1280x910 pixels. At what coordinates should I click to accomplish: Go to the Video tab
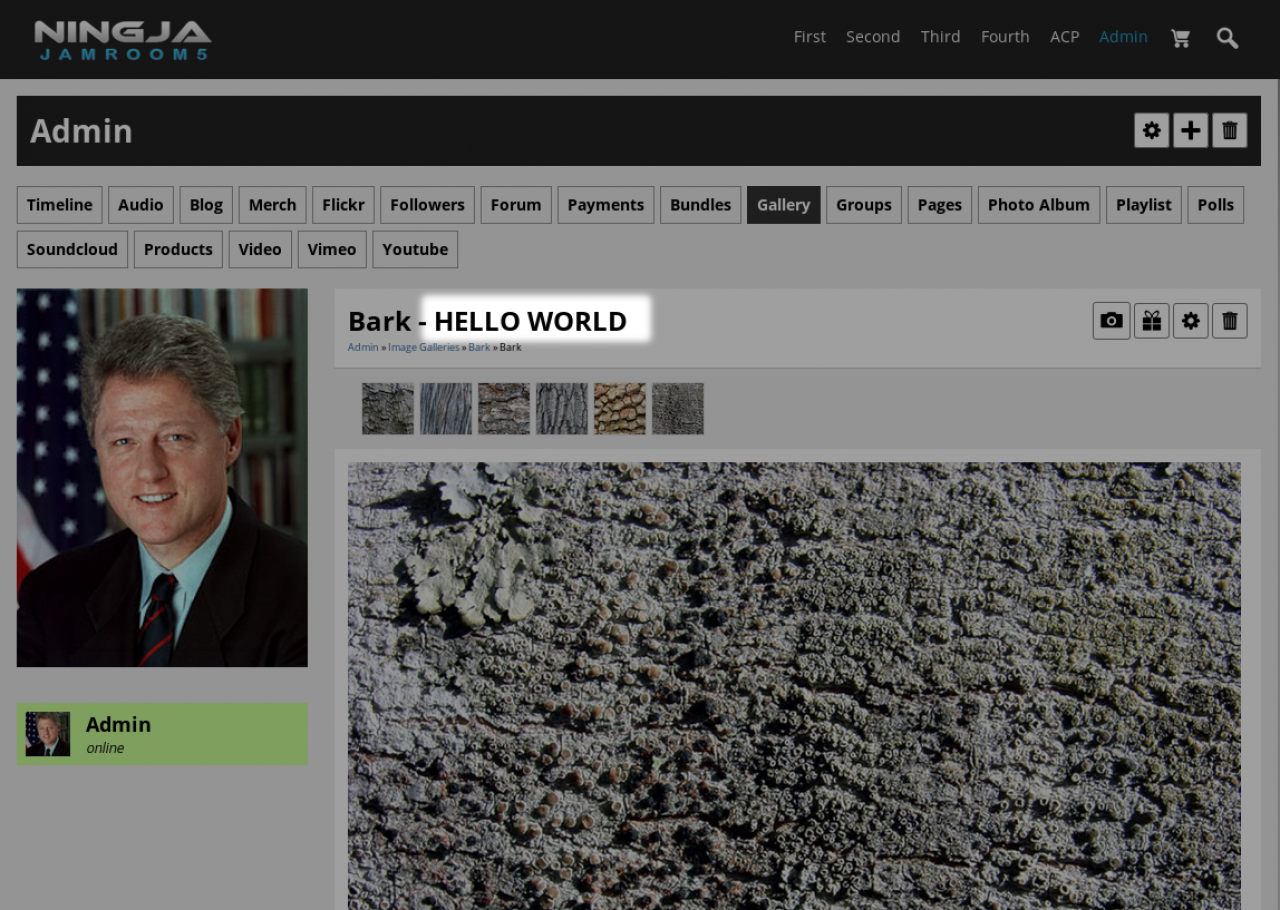[x=260, y=249]
